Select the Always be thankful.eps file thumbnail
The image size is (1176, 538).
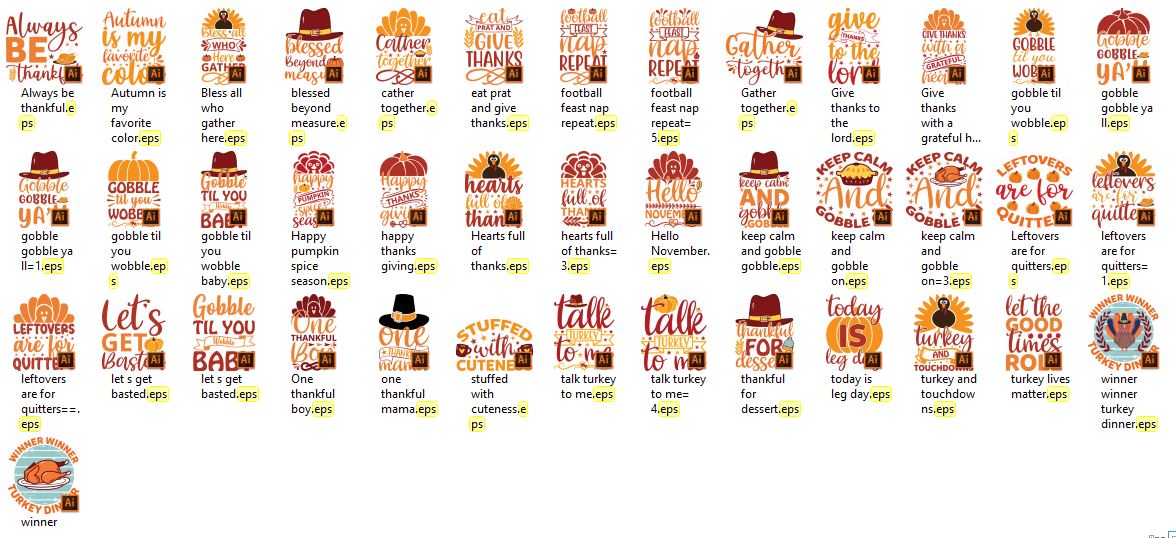pyautogui.click(x=44, y=47)
